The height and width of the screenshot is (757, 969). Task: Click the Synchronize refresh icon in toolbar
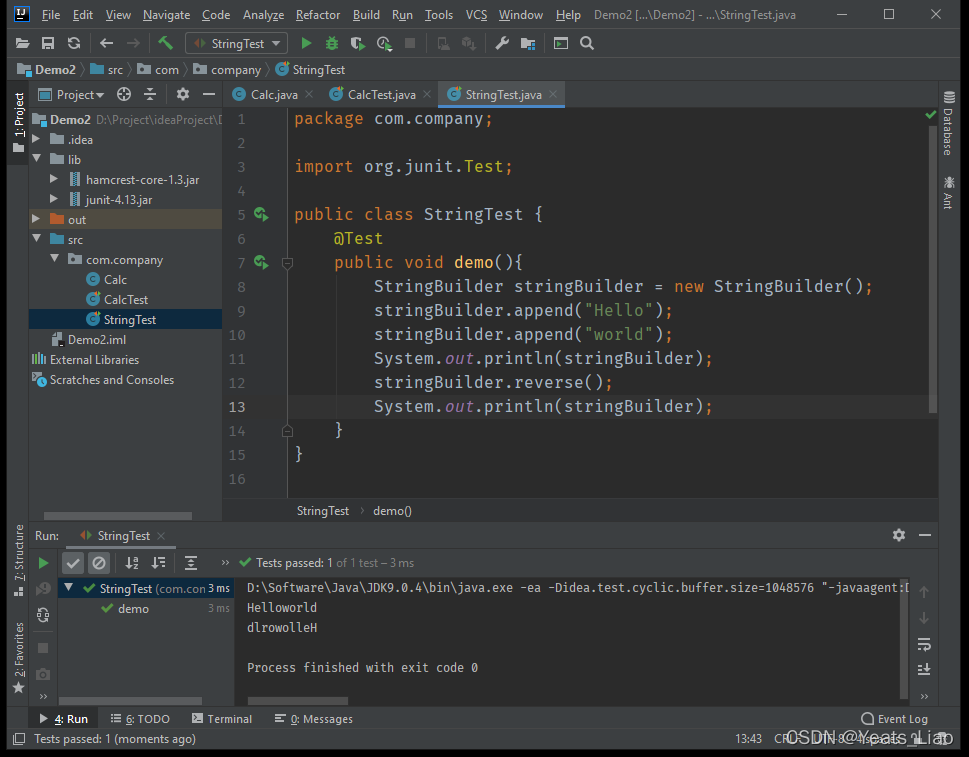click(74, 43)
